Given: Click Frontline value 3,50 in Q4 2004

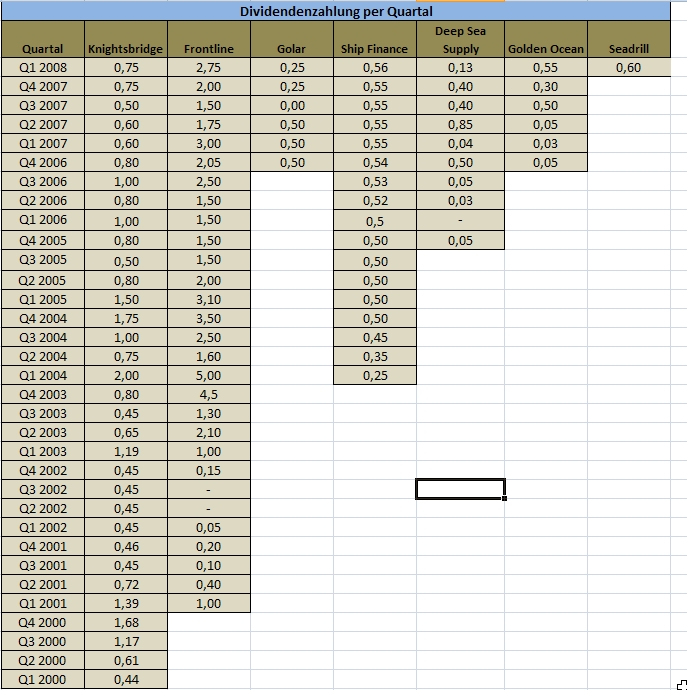Looking at the screenshot, I should 209,318.
